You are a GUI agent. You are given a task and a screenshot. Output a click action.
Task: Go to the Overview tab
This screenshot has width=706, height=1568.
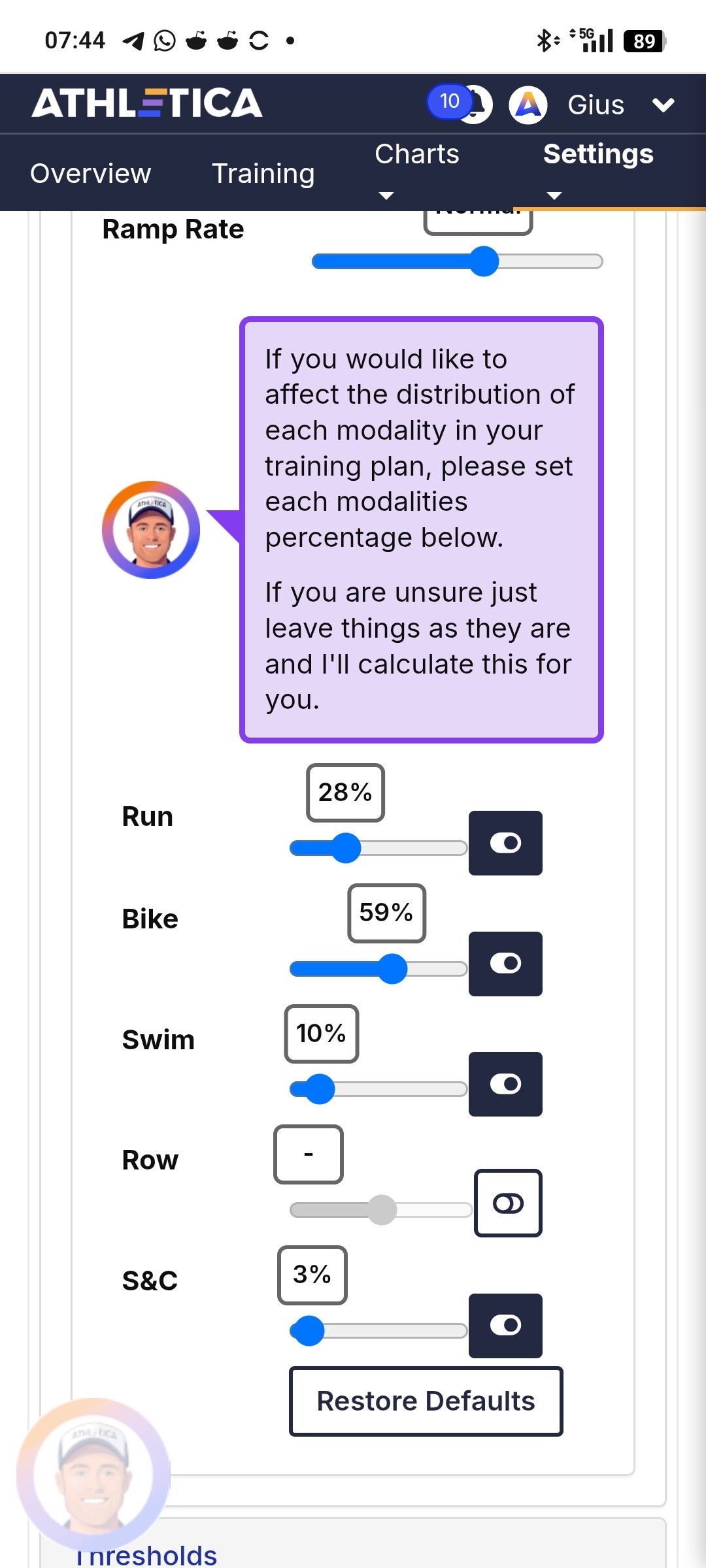(91, 173)
